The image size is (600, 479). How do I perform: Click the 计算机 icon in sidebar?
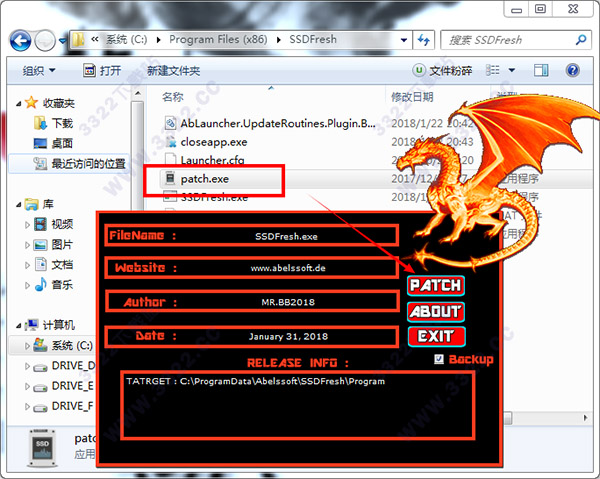31,325
